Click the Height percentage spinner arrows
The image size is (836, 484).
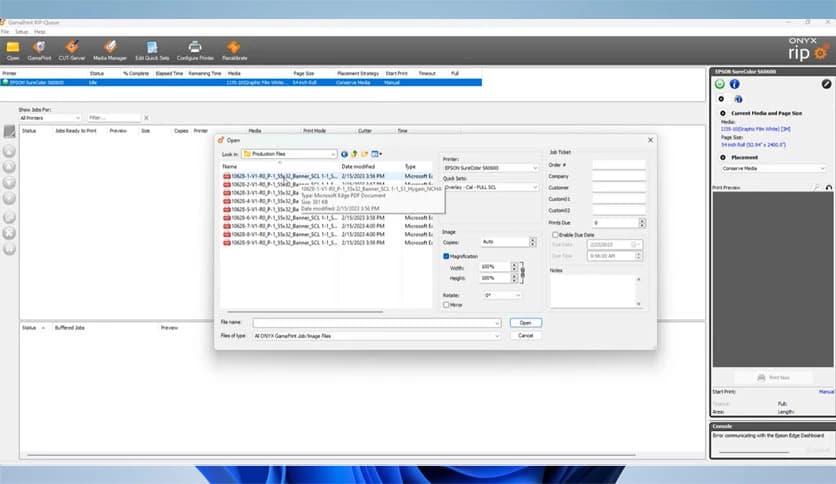point(514,278)
